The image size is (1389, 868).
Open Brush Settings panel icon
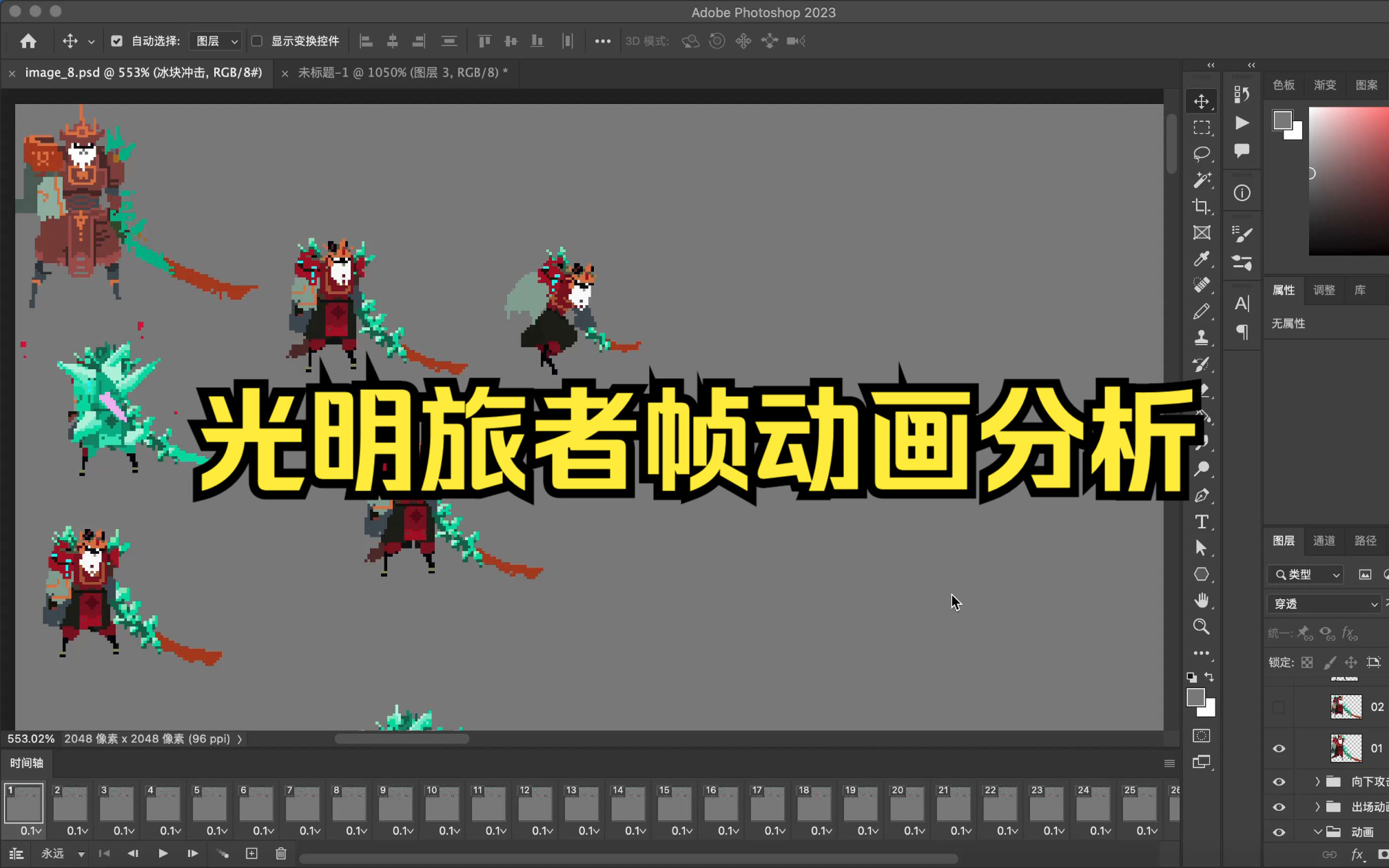pos(1242,234)
